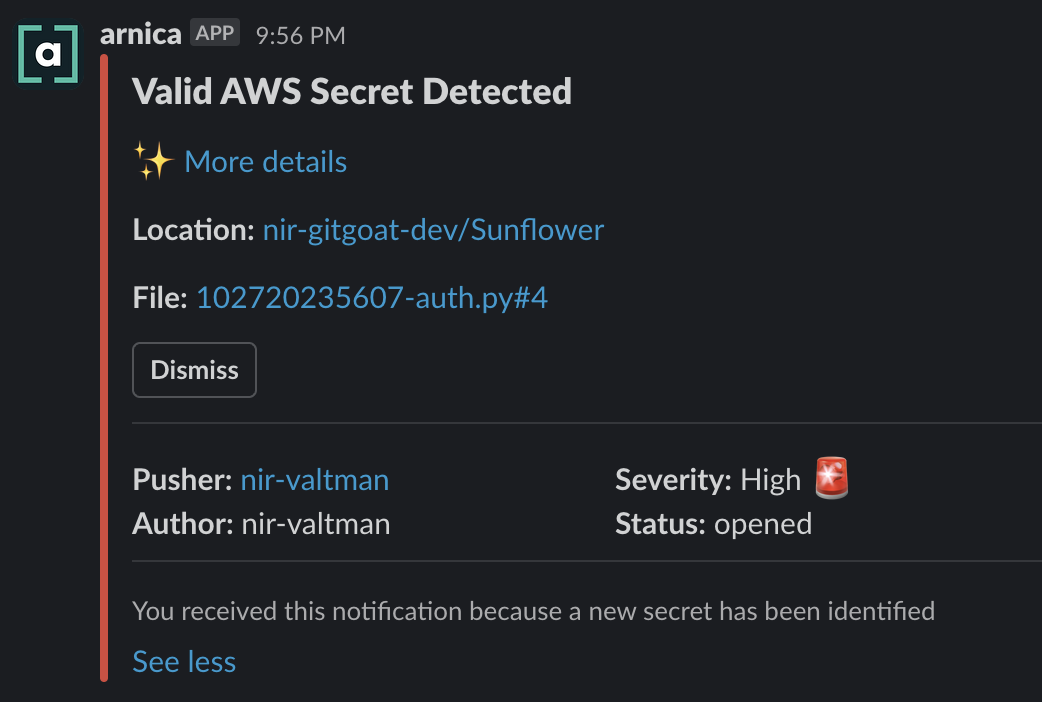Collapse the message with See less
Screen dimensions: 1042x702
[x=184, y=661]
